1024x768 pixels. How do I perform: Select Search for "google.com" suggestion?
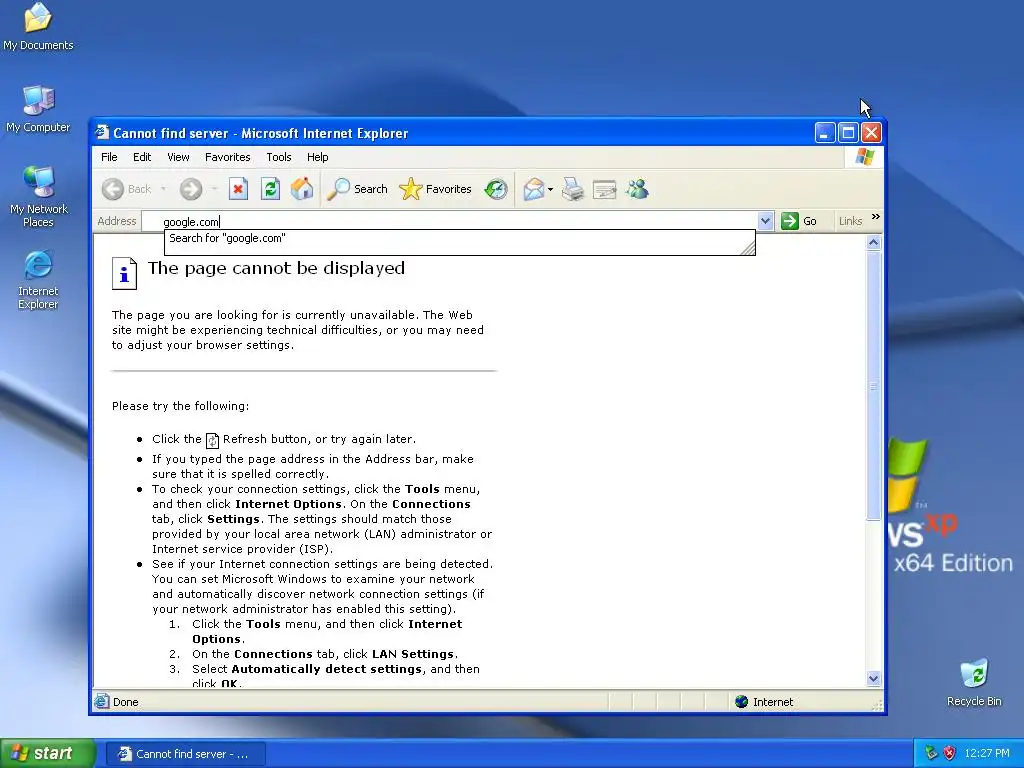click(460, 238)
